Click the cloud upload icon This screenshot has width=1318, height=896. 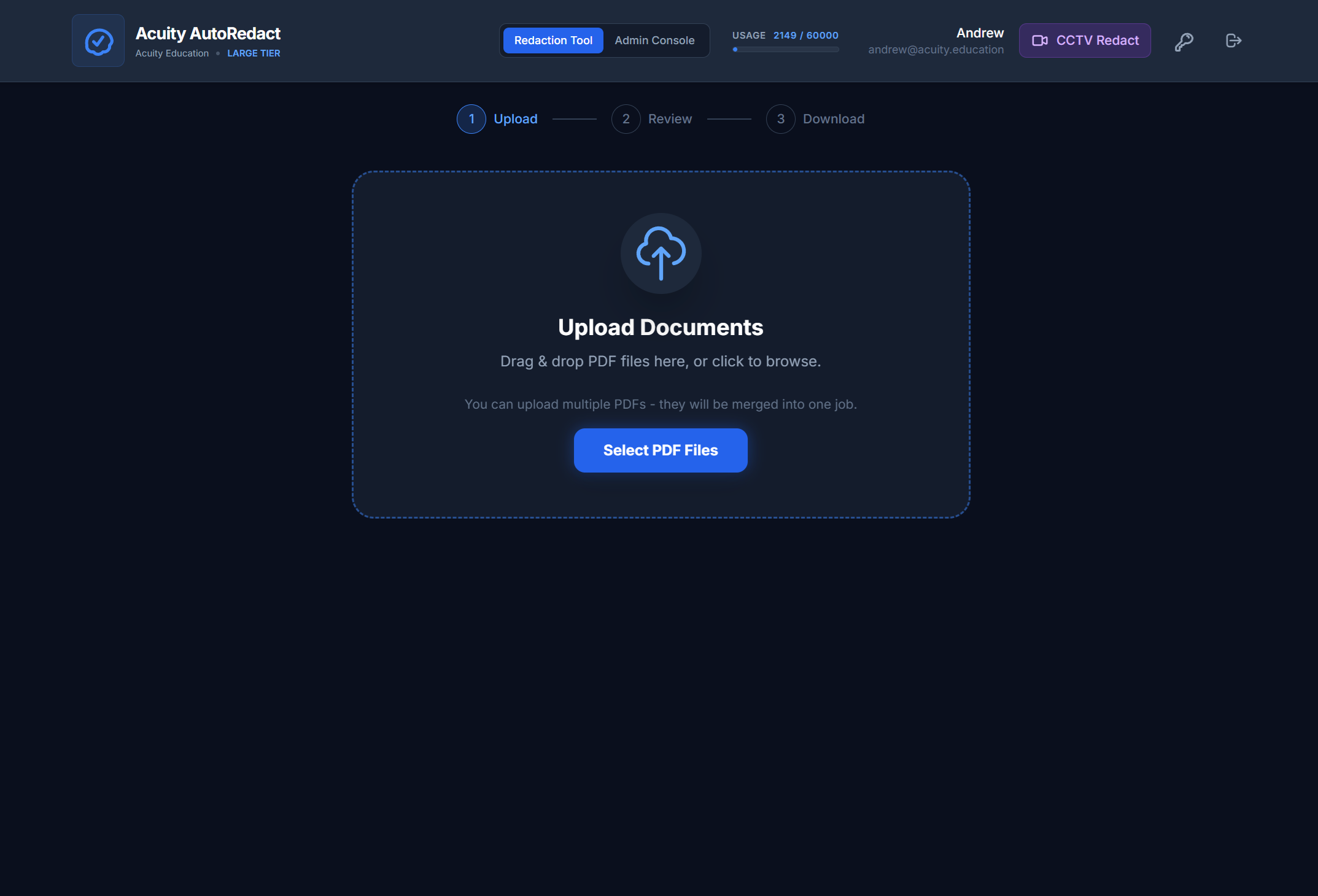coord(661,253)
